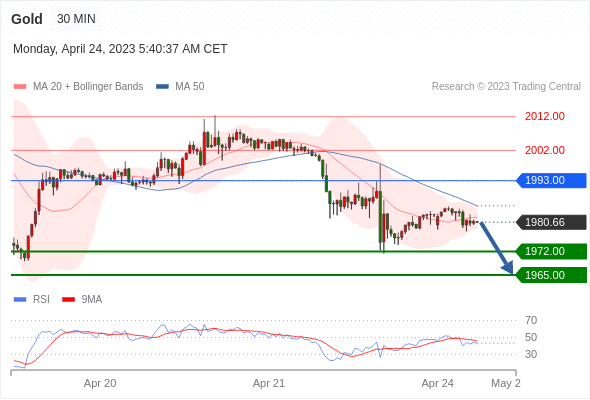Click the Apr 21 date axis label
Viewport: 590px width, 400px height.
[269, 383]
